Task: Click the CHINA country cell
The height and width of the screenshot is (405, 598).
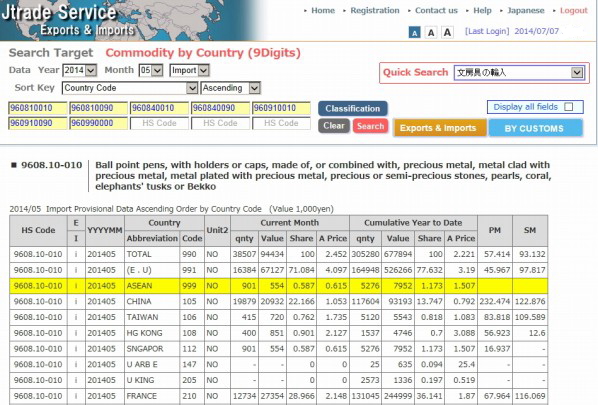Action: click(x=152, y=301)
